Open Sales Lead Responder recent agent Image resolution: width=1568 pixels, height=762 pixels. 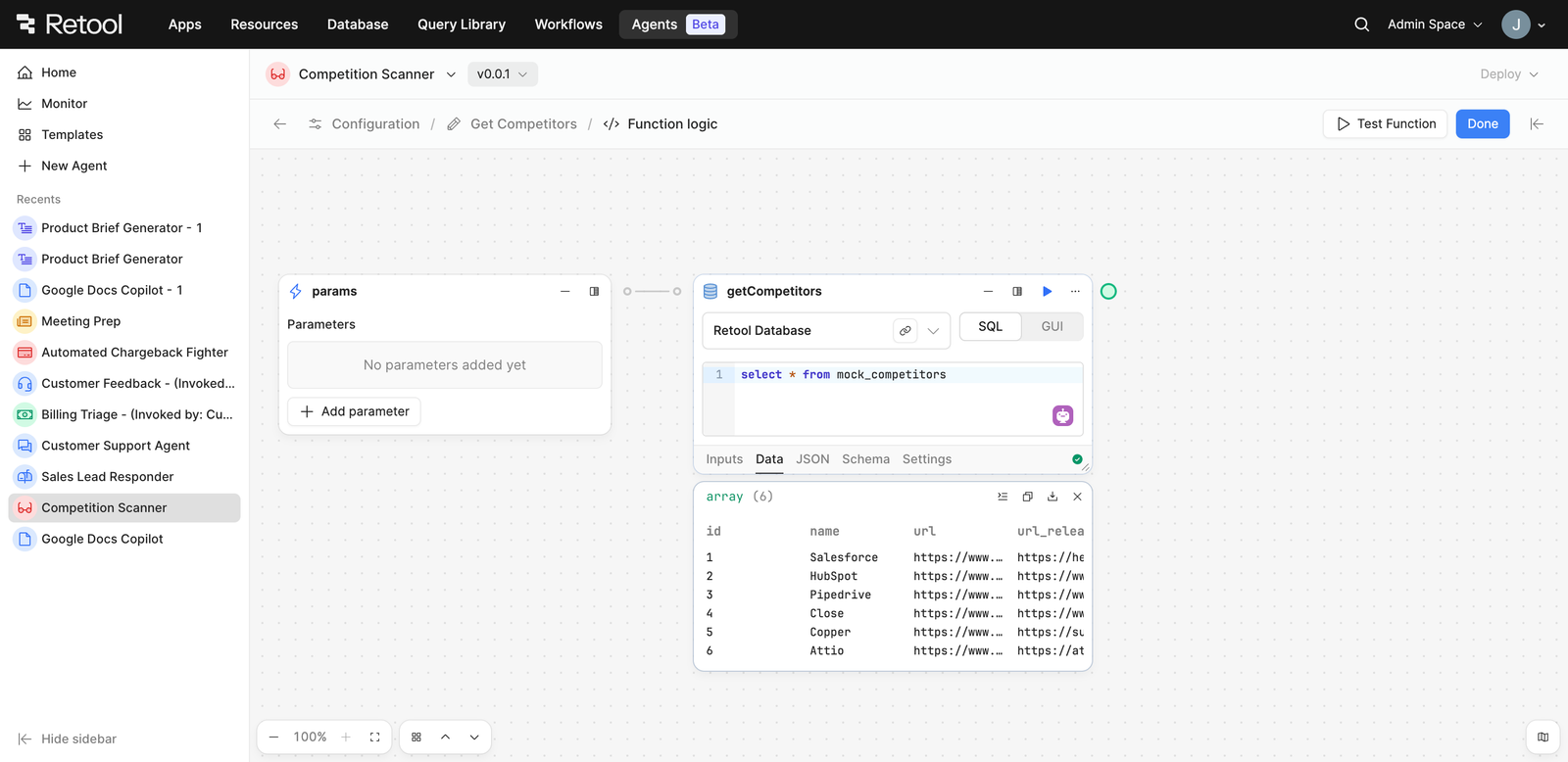point(124,477)
